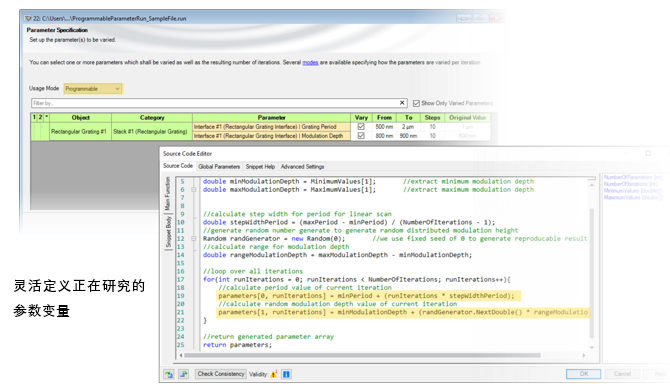Open the Usage Mode Programmable dropdown
Screen dimensions: 670x390
pos(93,88)
